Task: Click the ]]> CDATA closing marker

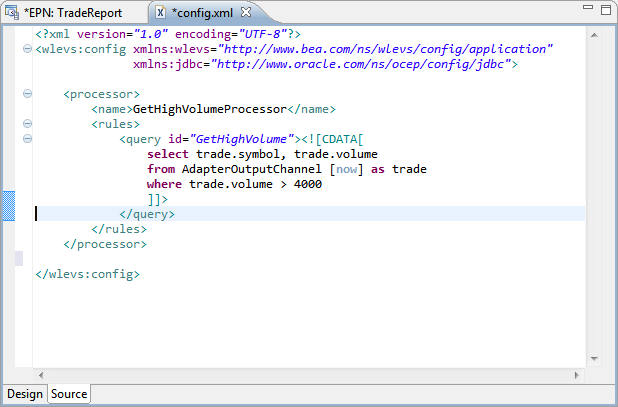Action: click(x=158, y=199)
